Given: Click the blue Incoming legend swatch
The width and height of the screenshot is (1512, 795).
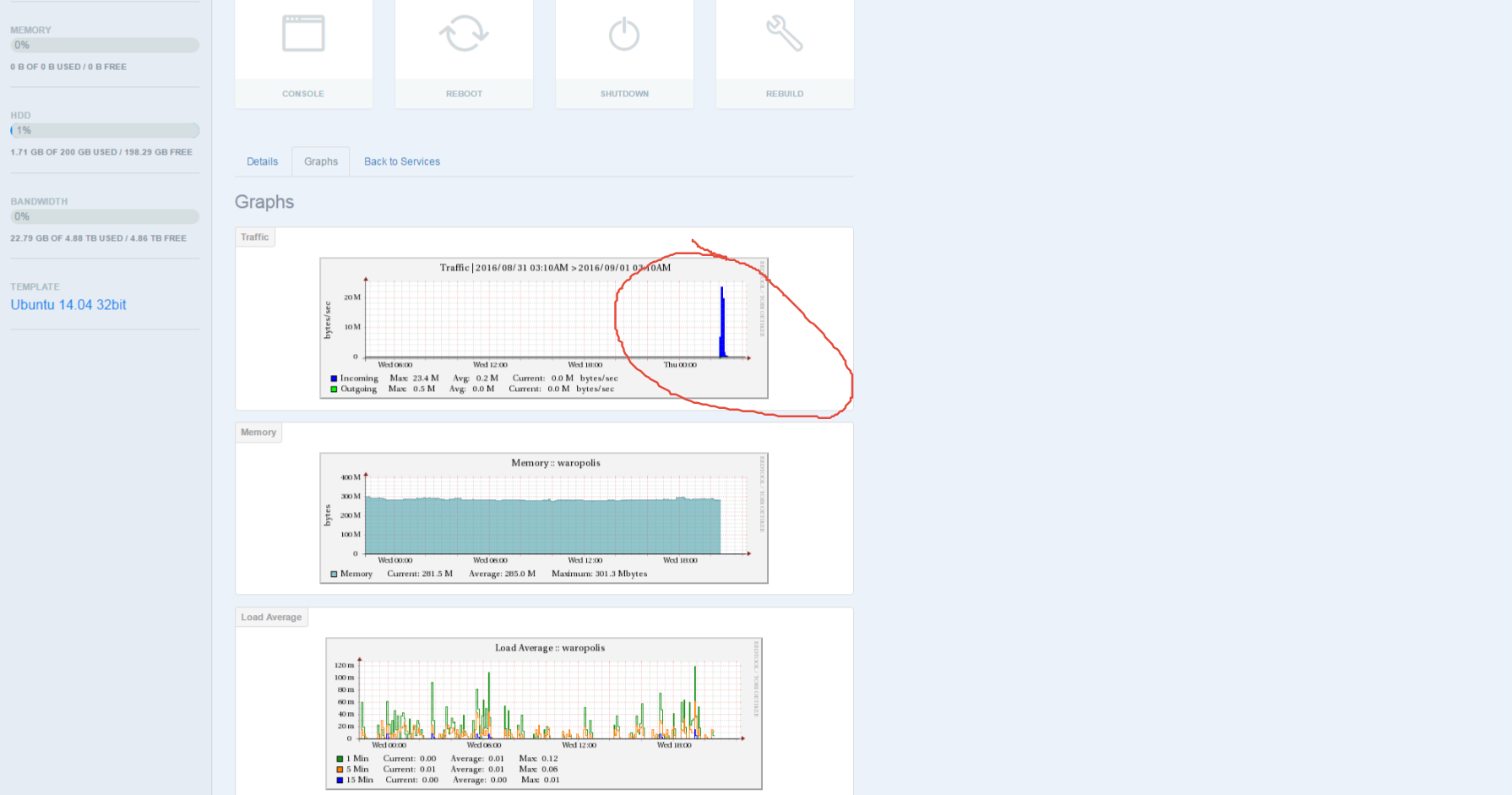Looking at the screenshot, I should tap(334, 378).
